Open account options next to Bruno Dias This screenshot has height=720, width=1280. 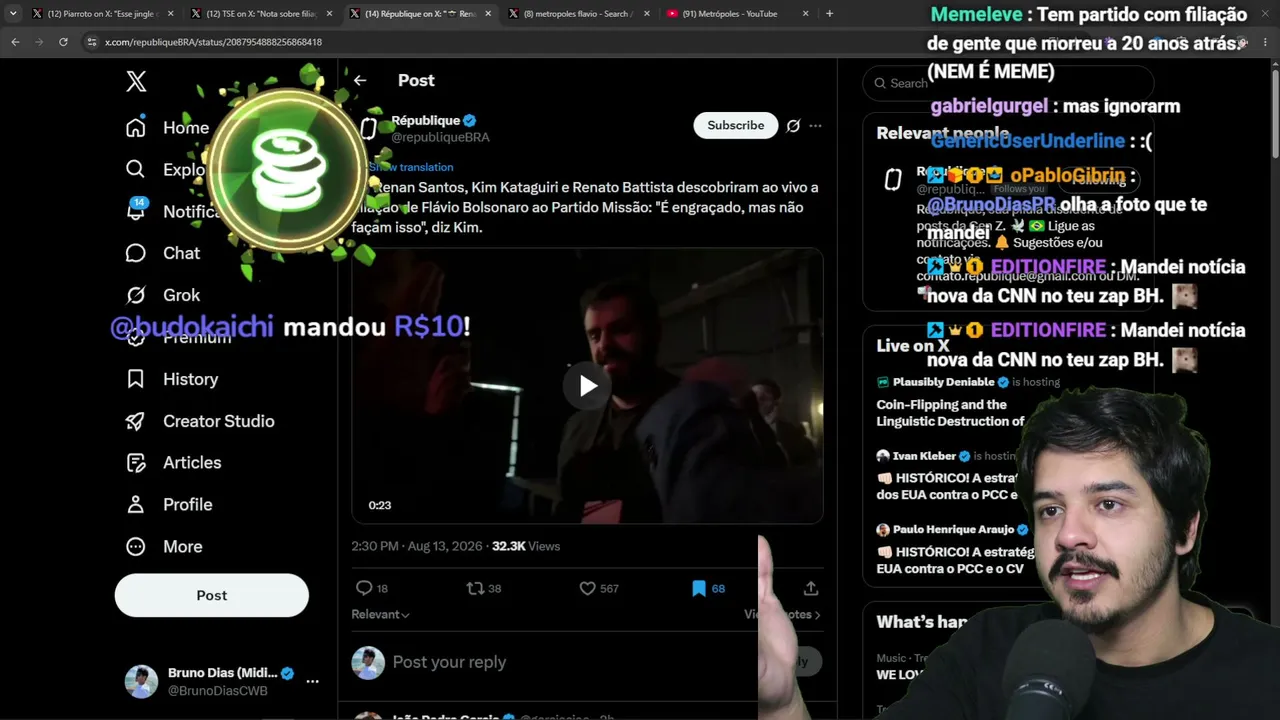click(312, 681)
